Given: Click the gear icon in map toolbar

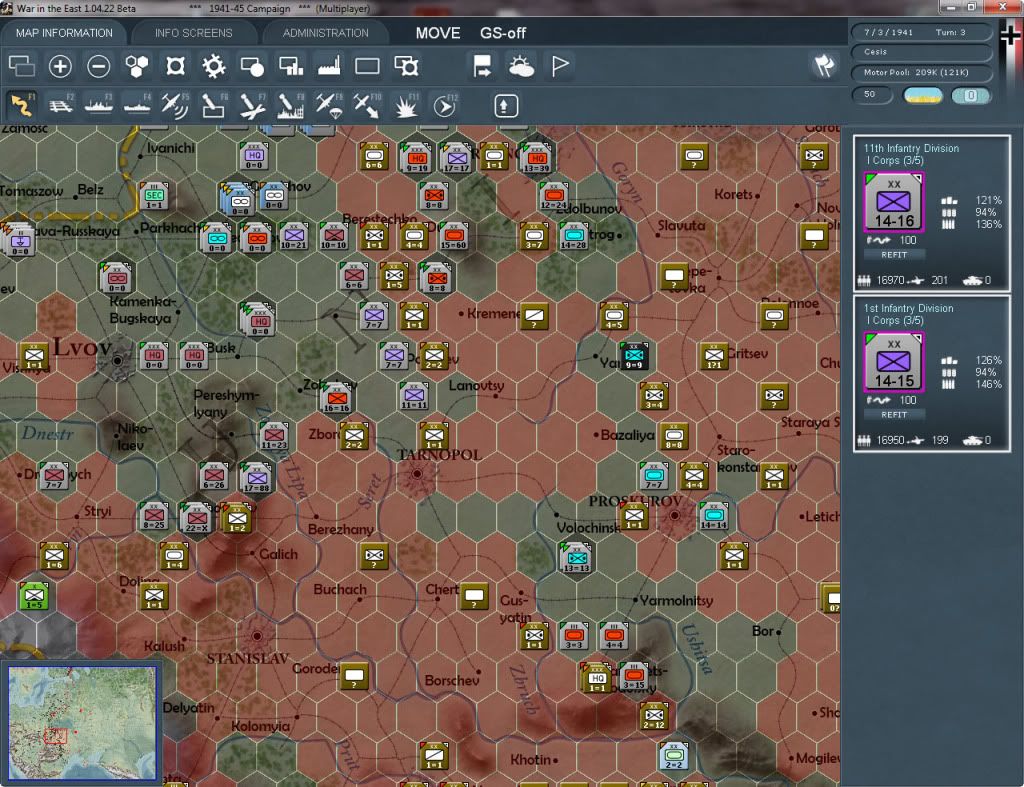Looking at the screenshot, I should point(214,66).
